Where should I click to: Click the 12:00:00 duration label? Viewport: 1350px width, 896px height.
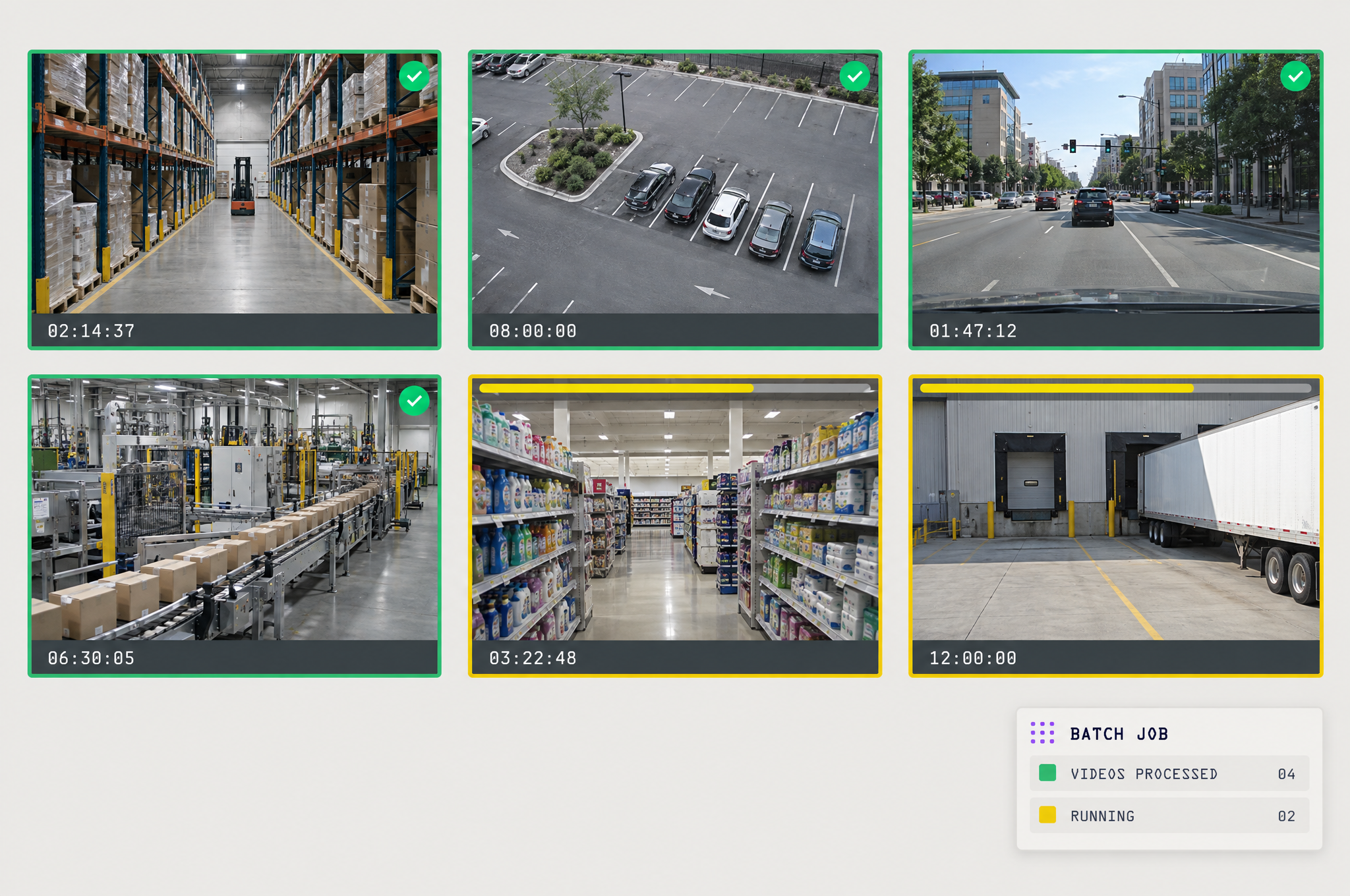coord(973,658)
